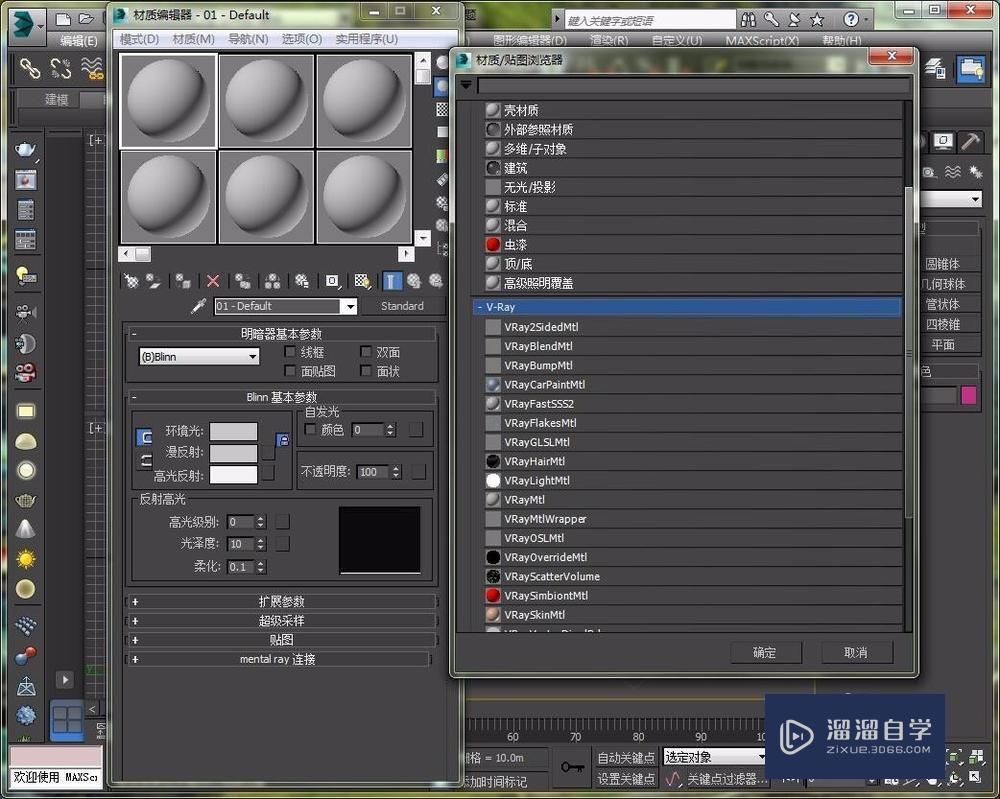The height and width of the screenshot is (799, 1000).
Task: Click 设置关键点 set key toggle
Action: [626, 779]
